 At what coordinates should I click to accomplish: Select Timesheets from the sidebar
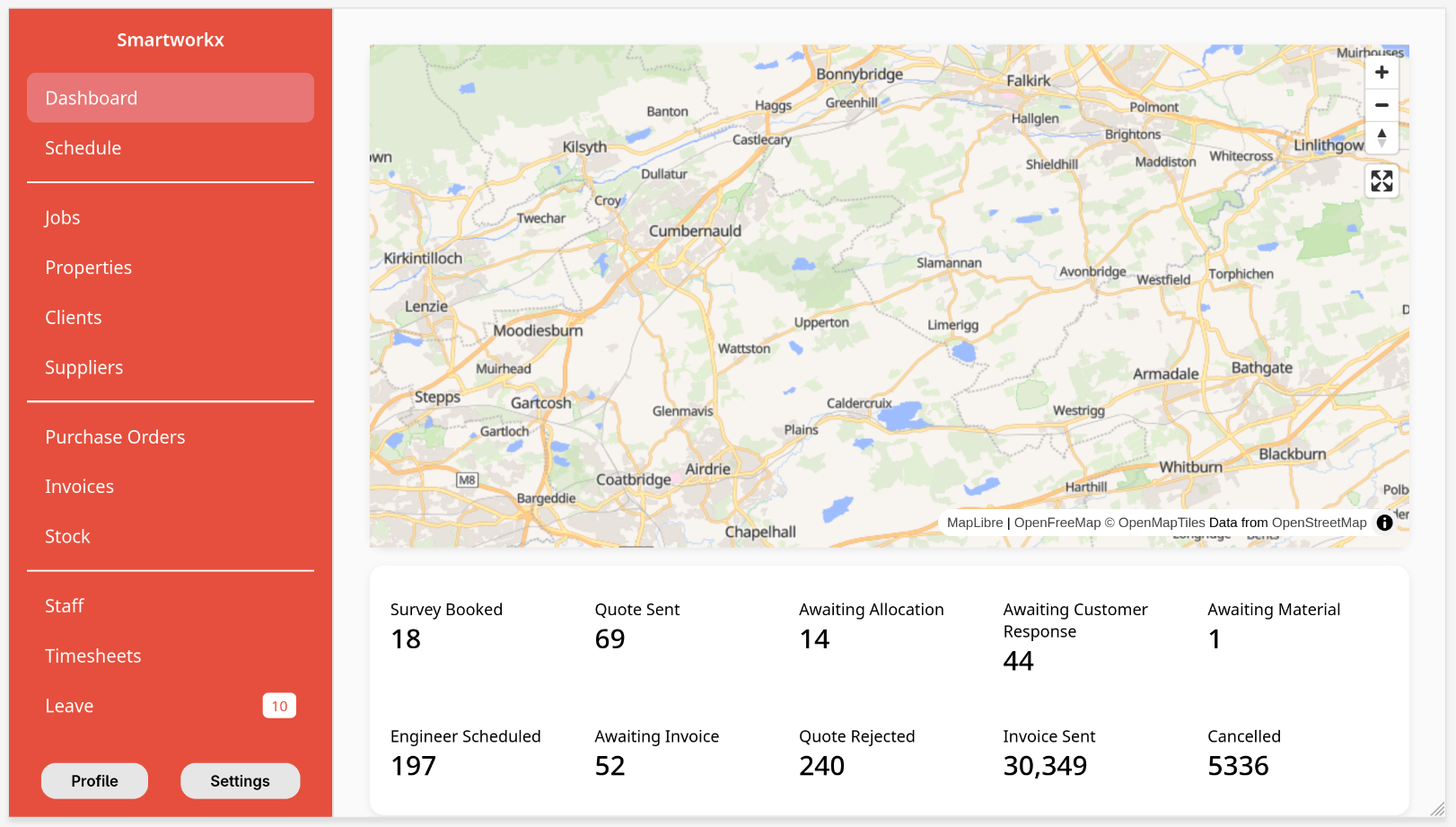click(93, 656)
